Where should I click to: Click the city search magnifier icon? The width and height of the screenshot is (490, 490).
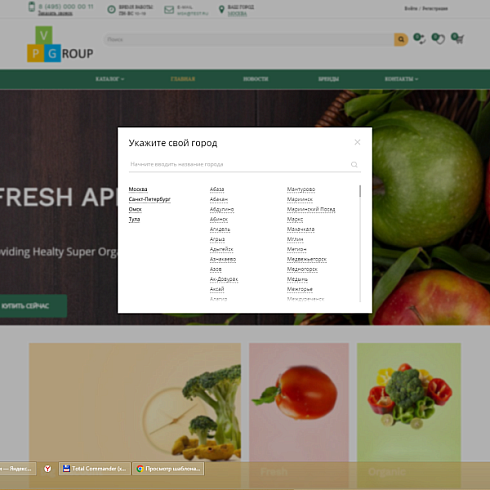coord(354,164)
